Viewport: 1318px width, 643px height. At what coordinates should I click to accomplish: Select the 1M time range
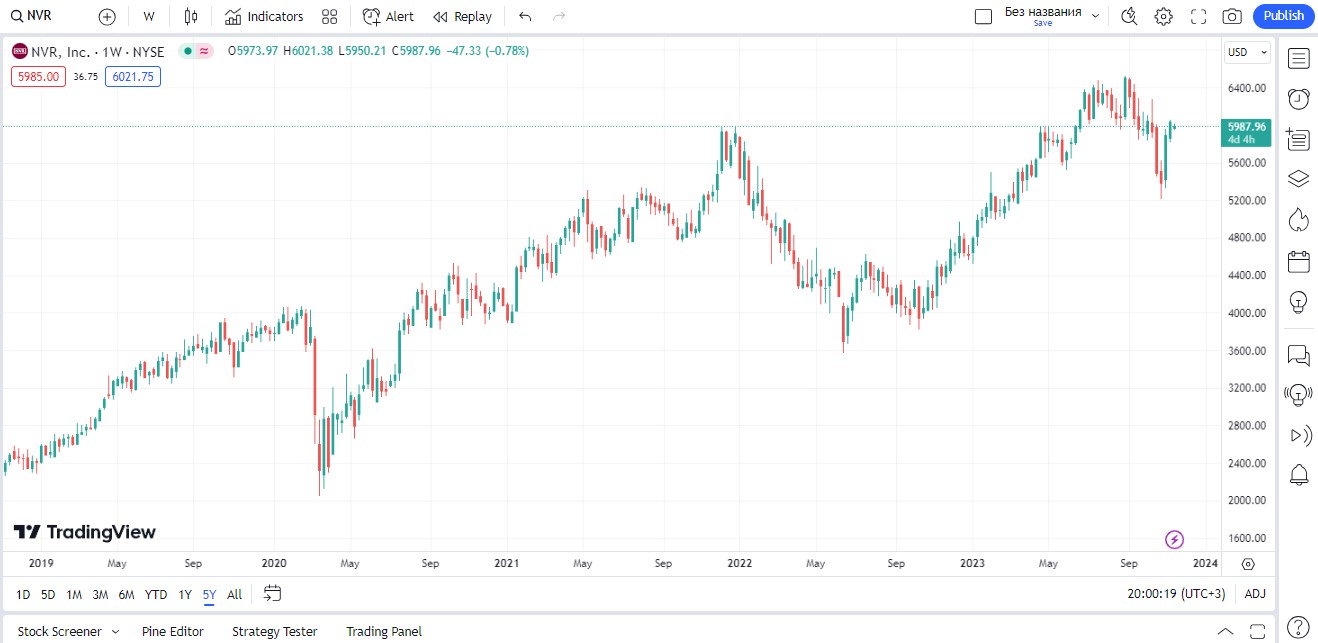click(74, 594)
